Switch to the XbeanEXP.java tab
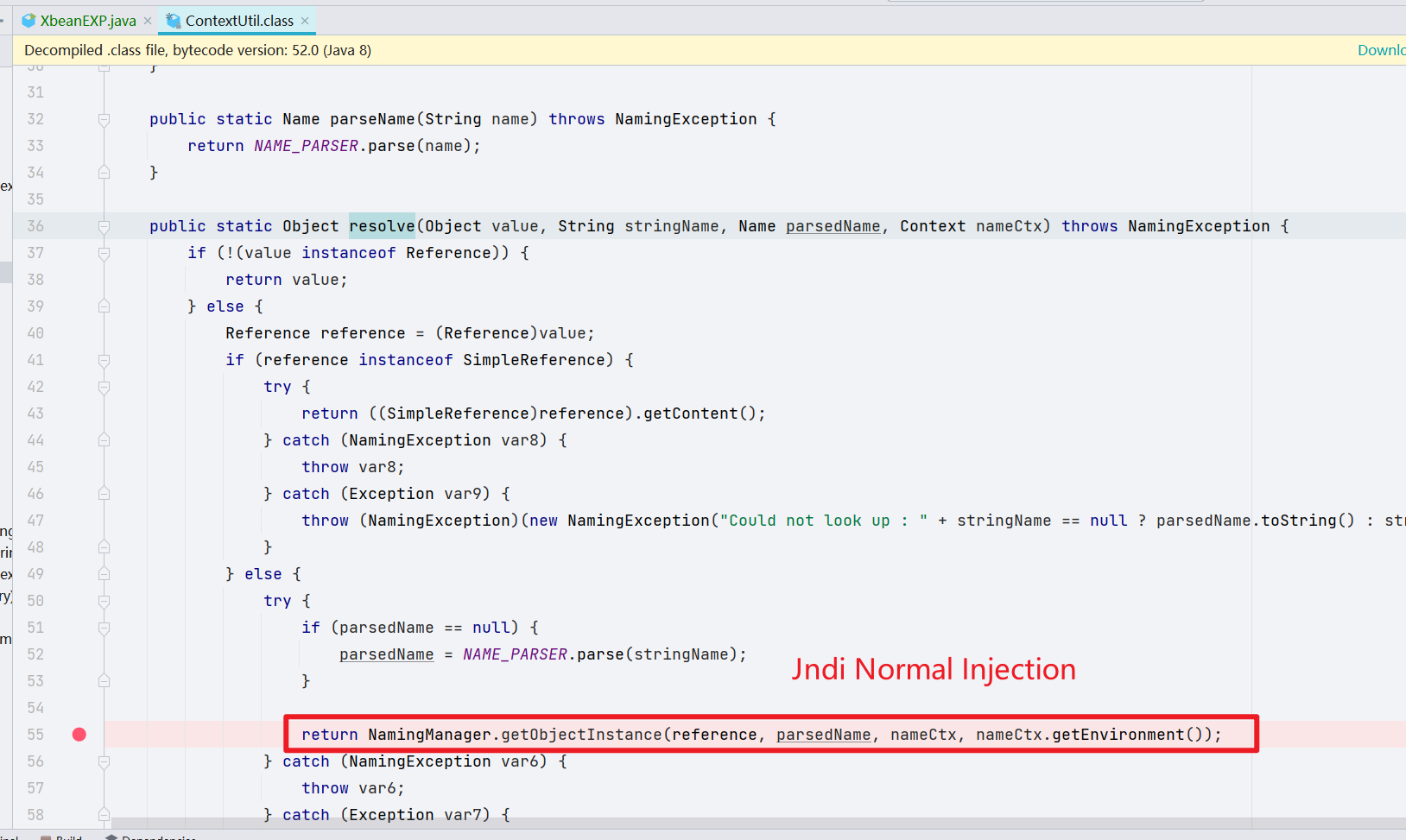The width and height of the screenshot is (1406, 840). click(x=87, y=21)
